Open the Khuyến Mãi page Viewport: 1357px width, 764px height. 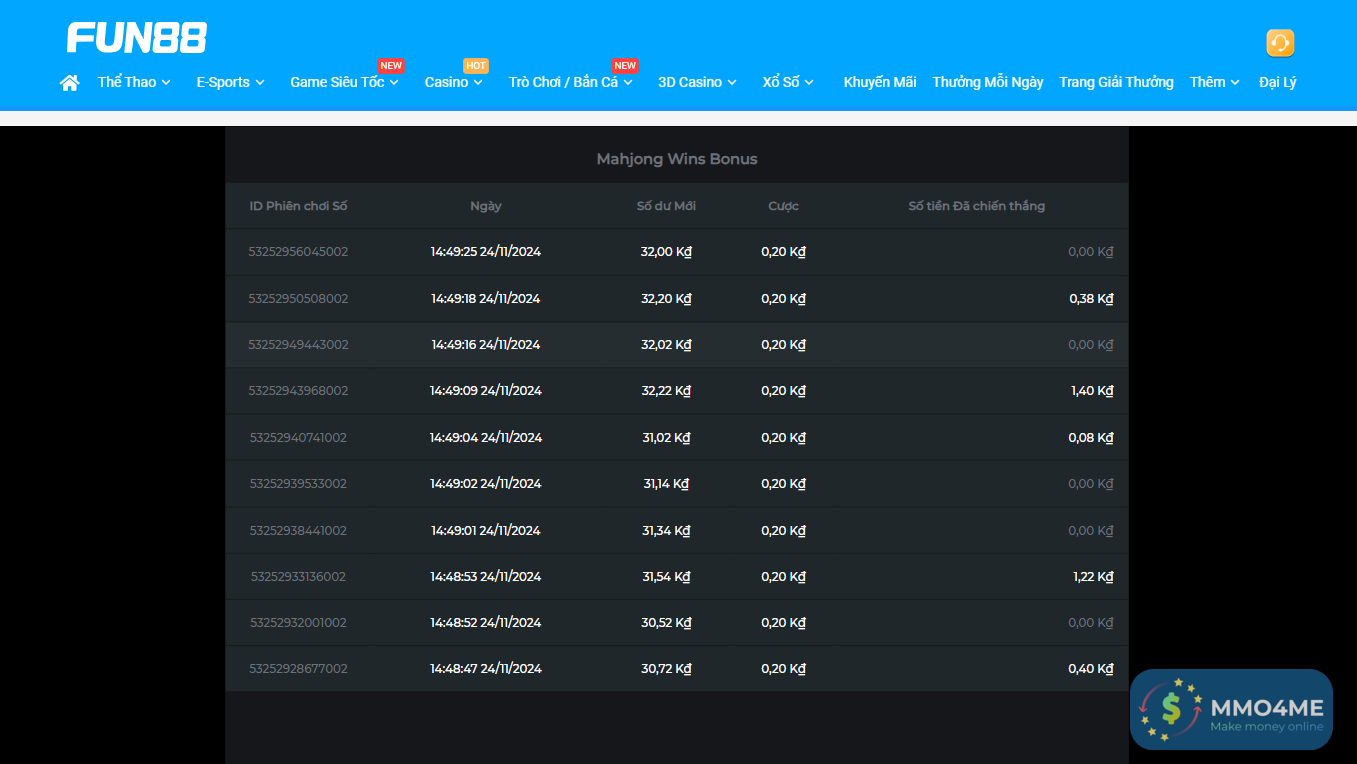pos(880,82)
